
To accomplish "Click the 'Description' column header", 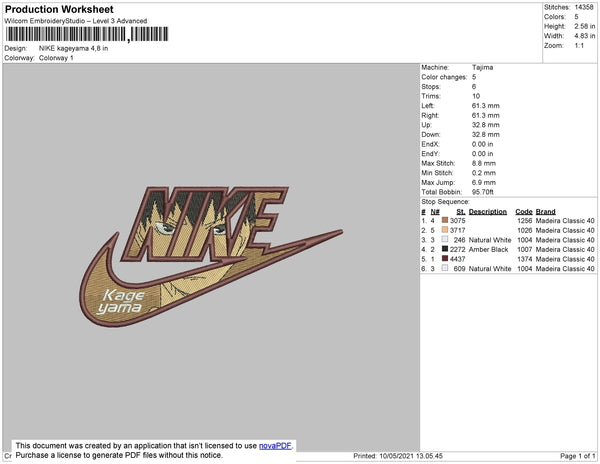I will point(488,212).
